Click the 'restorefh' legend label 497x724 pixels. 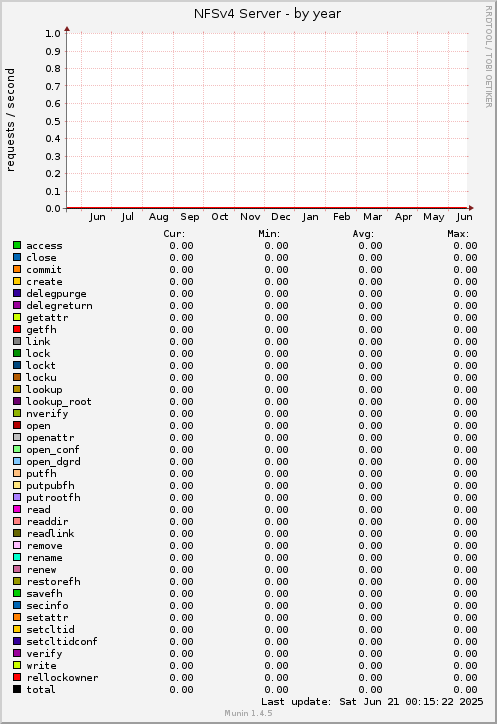53,582
